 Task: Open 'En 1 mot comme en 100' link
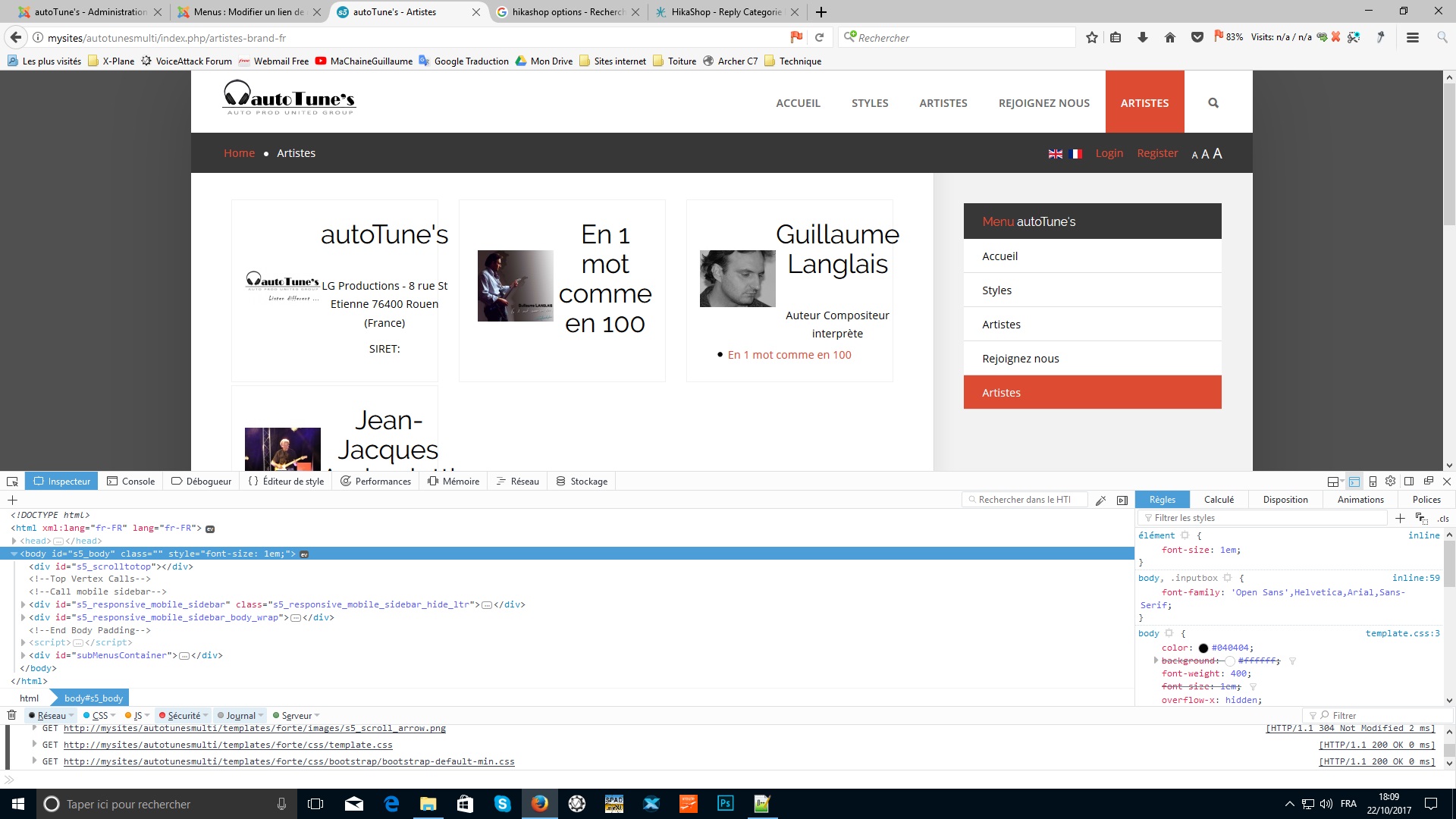coord(789,355)
